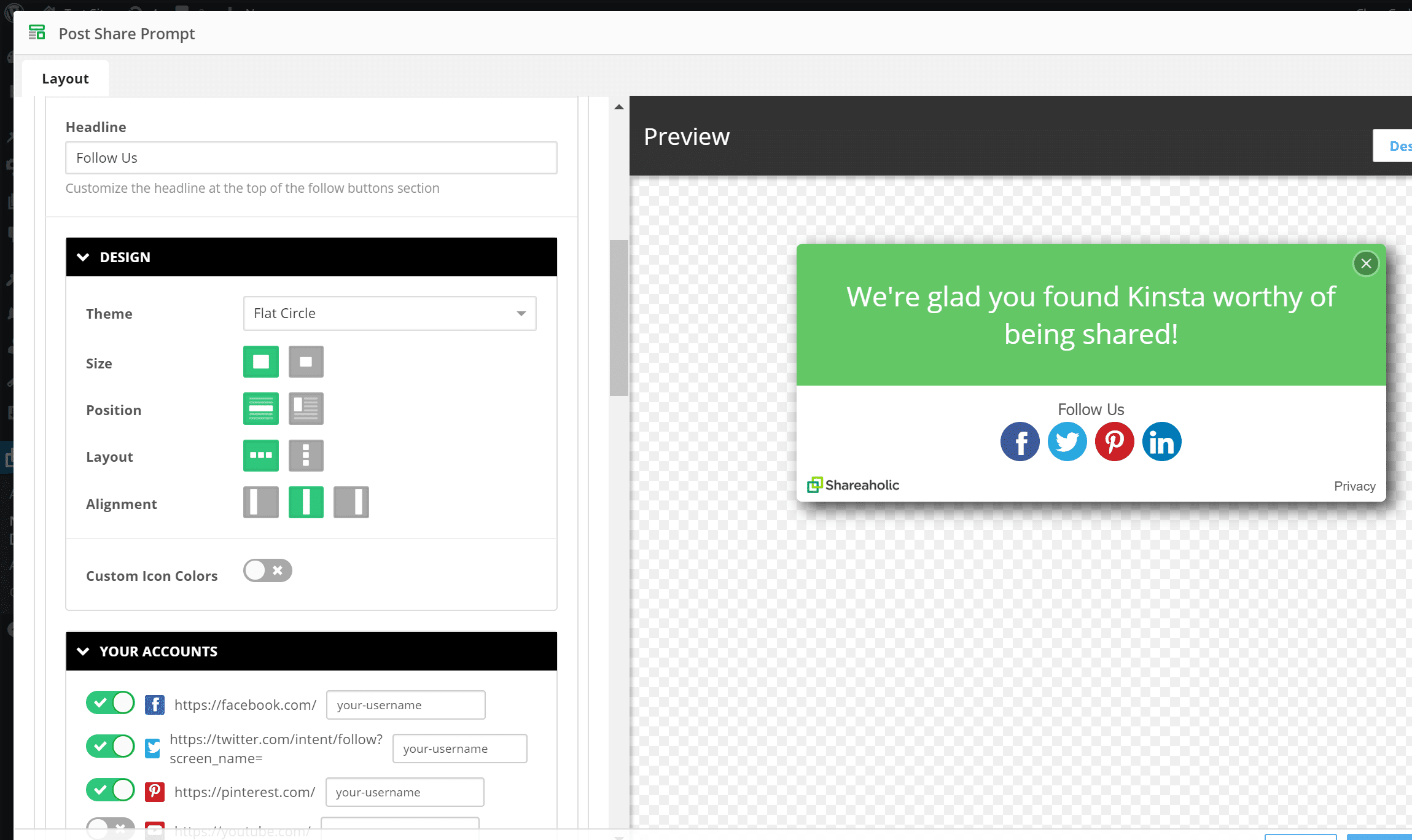This screenshot has height=840, width=1412.
Task: Click the close button on preview popup
Action: tap(1366, 263)
